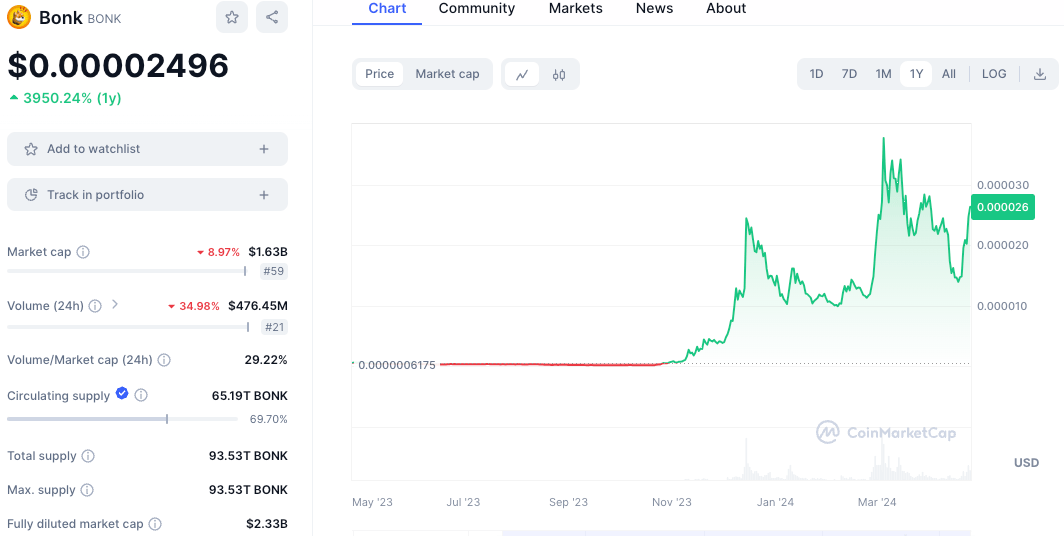Click info icon next to Circulating supply
The image size is (1064, 536).
pos(140,395)
